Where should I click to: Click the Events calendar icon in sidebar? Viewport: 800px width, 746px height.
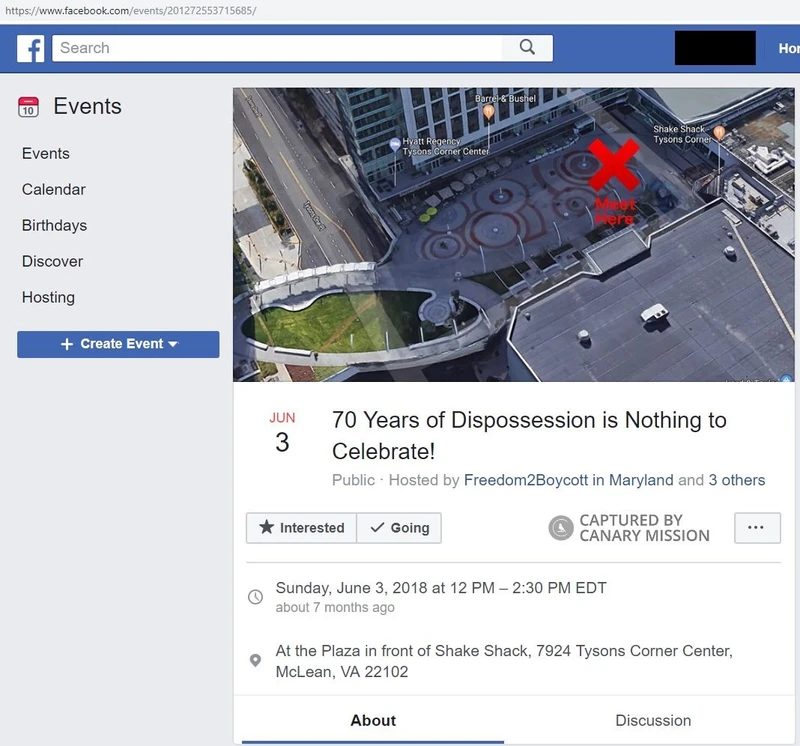pyautogui.click(x=29, y=106)
